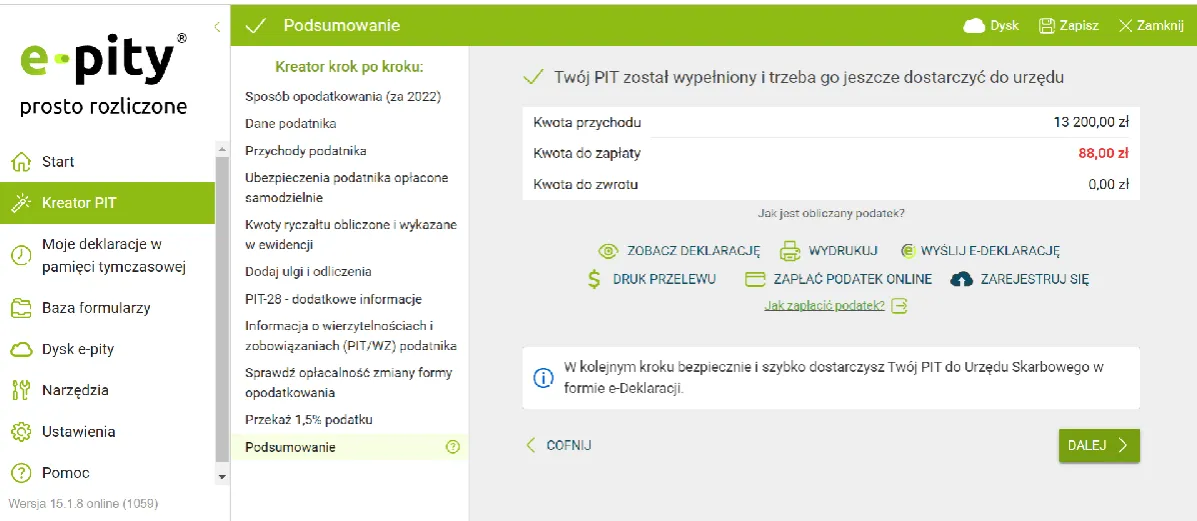The height and width of the screenshot is (521, 1197).
Task: Click the ZOBACZ DEKLARACJĘ text
Action: (x=694, y=251)
